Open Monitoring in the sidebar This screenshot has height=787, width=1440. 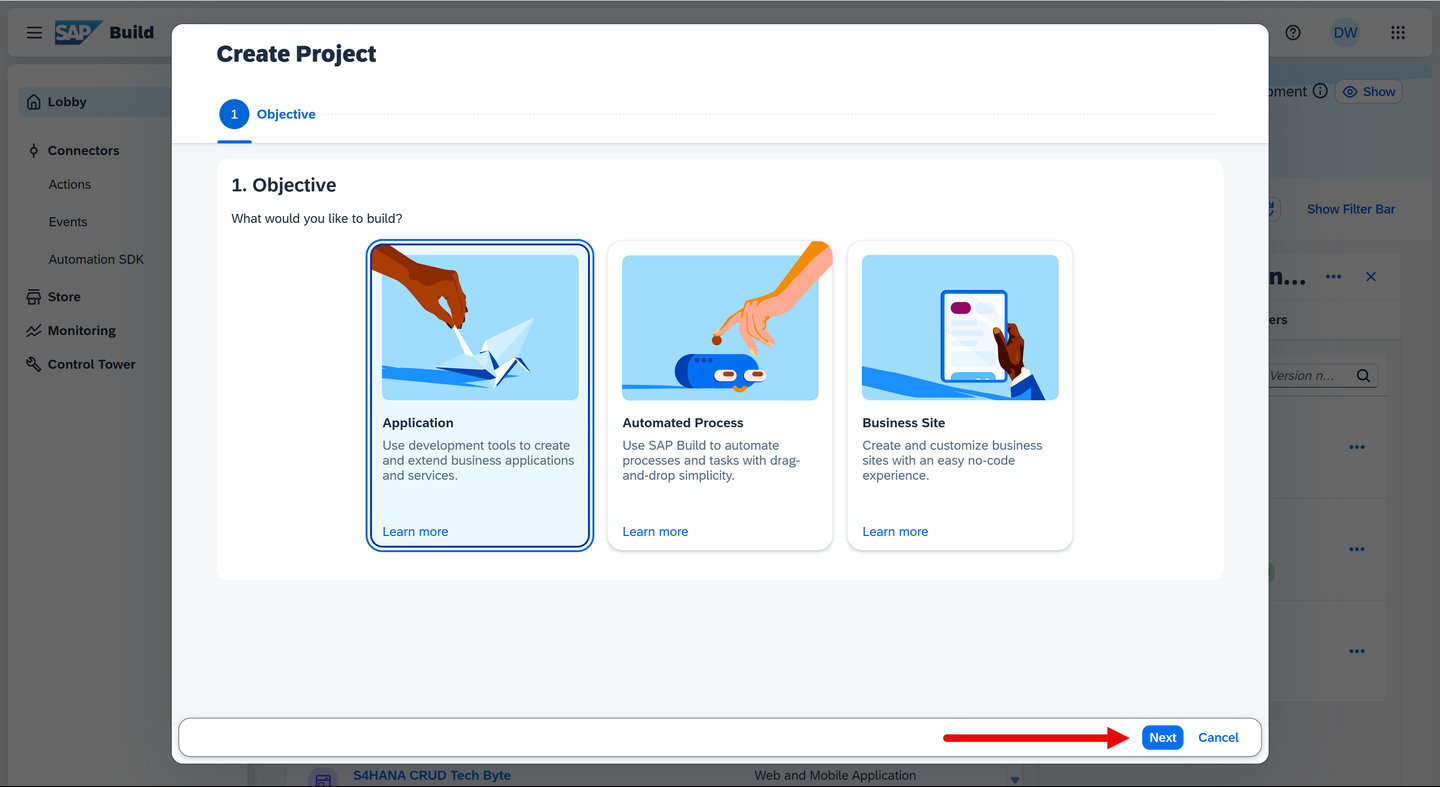[x=82, y=331]
